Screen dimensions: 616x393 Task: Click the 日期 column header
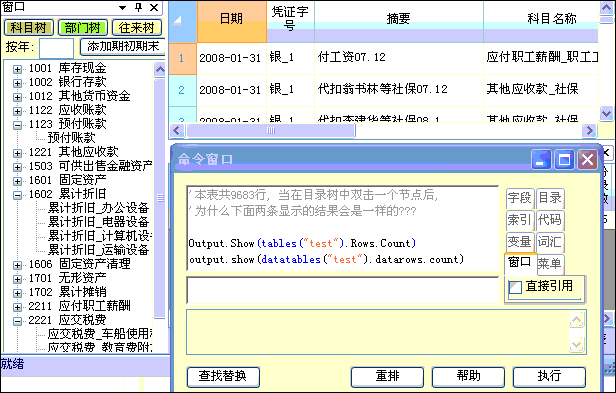pos(231,21)
